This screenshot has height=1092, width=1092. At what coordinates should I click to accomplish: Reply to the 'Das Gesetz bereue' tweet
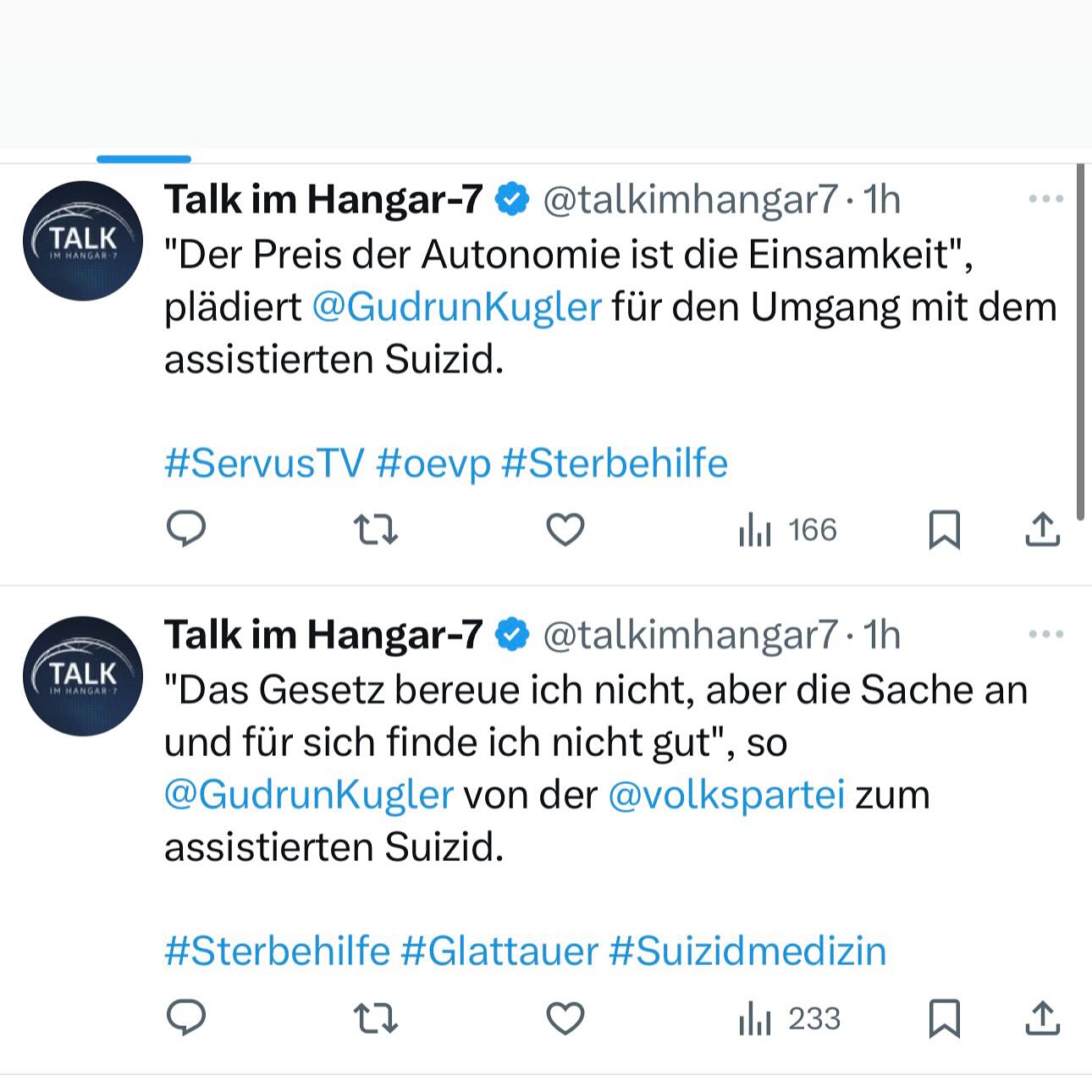(x=186, y=1018)
